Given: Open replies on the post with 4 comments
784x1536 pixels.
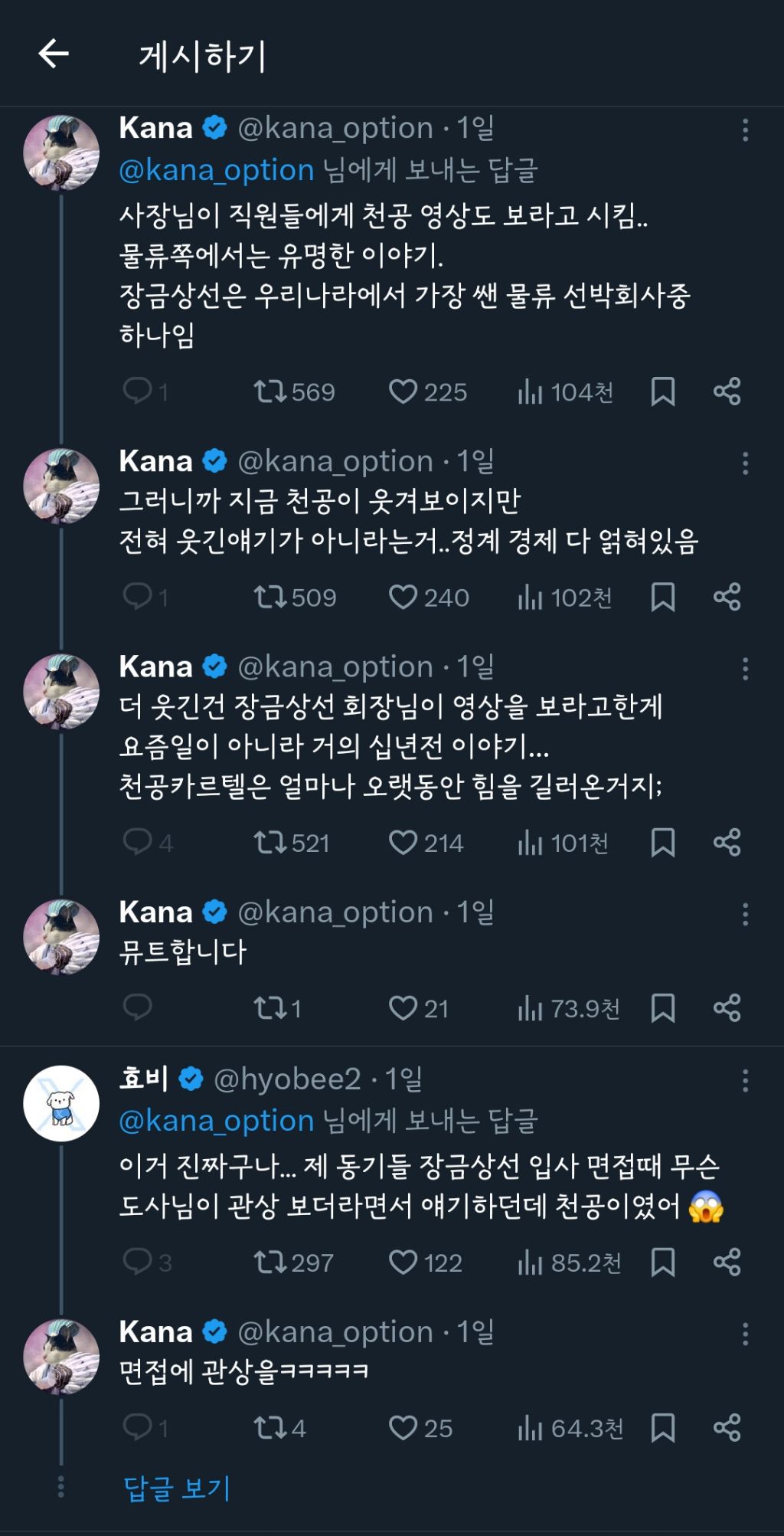Looking at the screenshot, I should click(138, 843).
